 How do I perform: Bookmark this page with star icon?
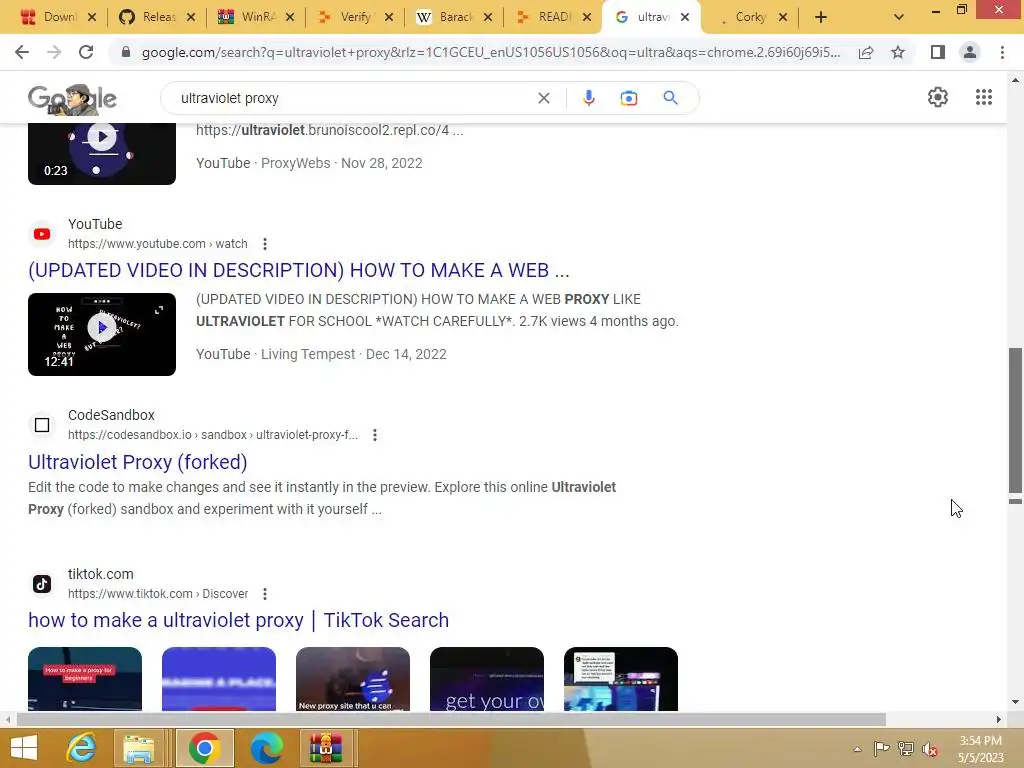(898, 52)
